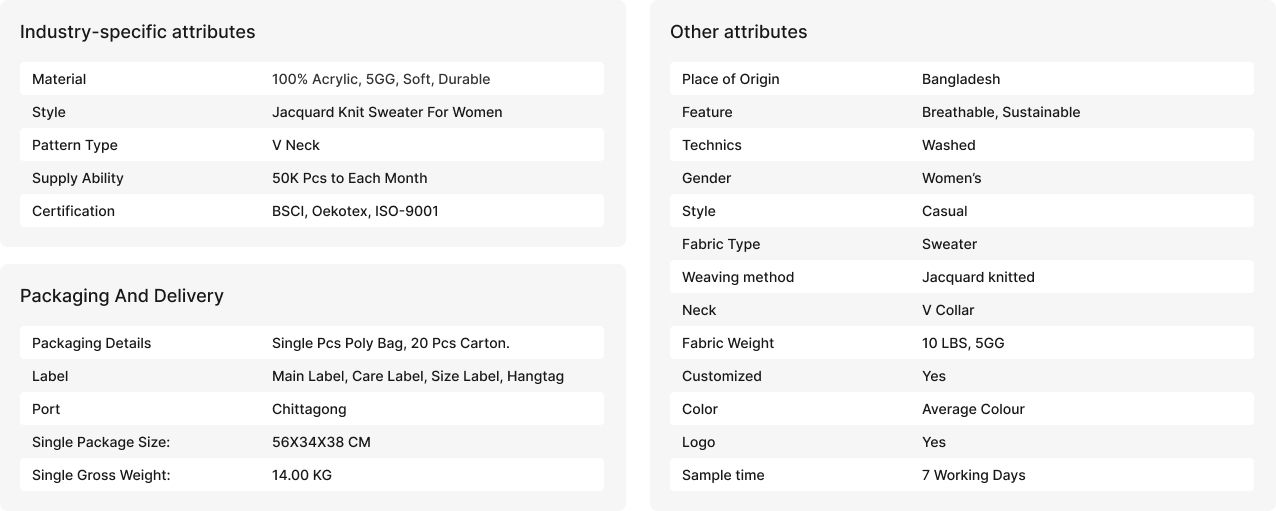The image size is (1276, 511).
Task: Select the 7 Working Days sample time
Action: pyautogui.click(x=974, y=475)
